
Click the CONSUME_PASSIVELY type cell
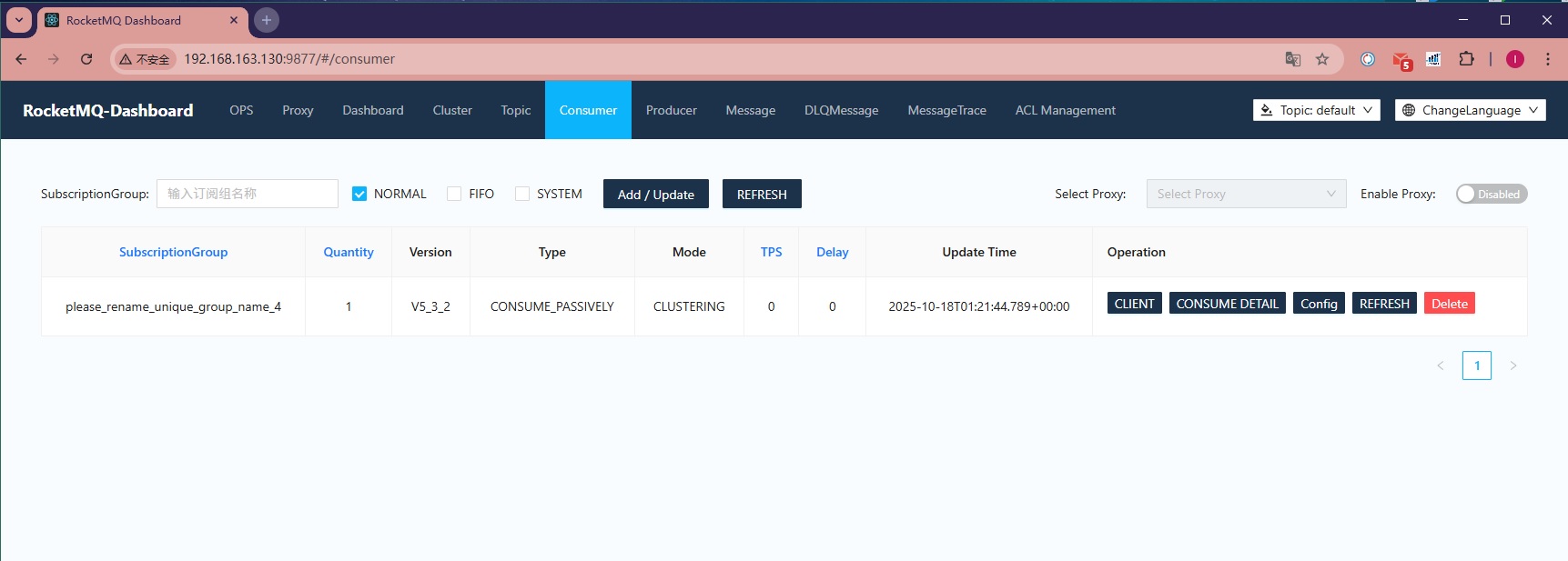pyautogui.click(x=551, y=306)
